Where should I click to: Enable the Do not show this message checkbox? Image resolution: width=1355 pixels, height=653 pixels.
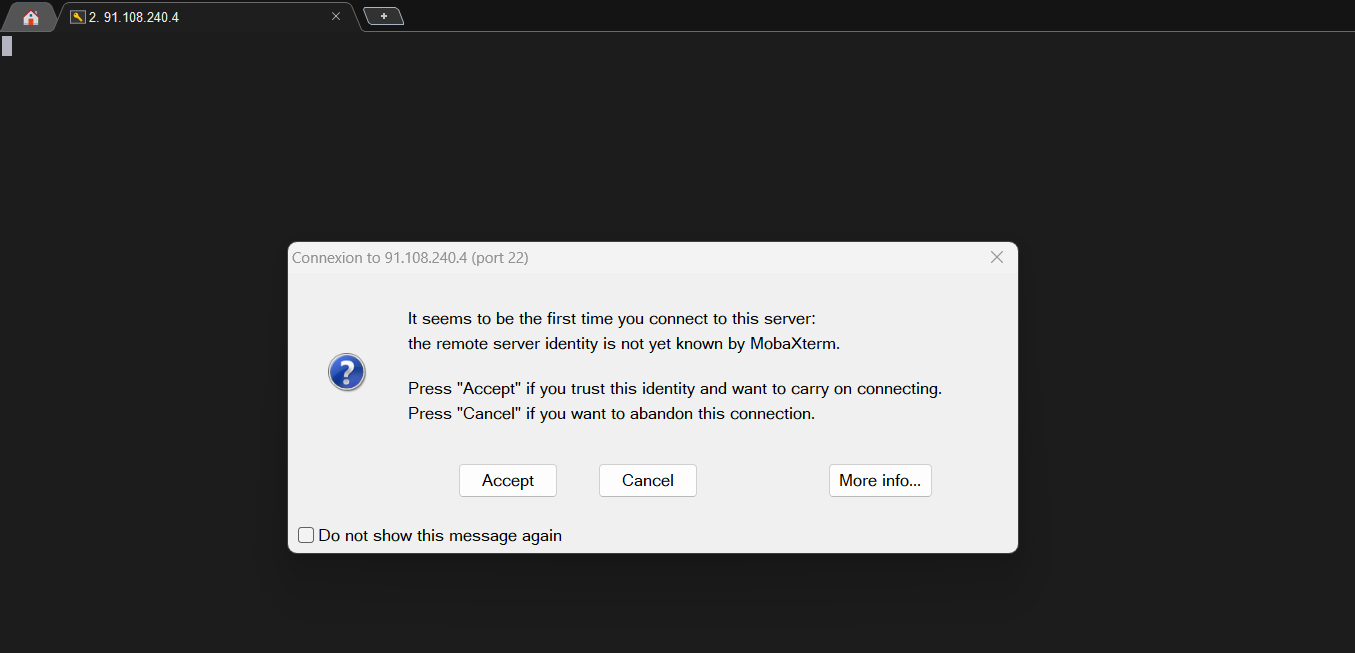click(x=306, y=535)
